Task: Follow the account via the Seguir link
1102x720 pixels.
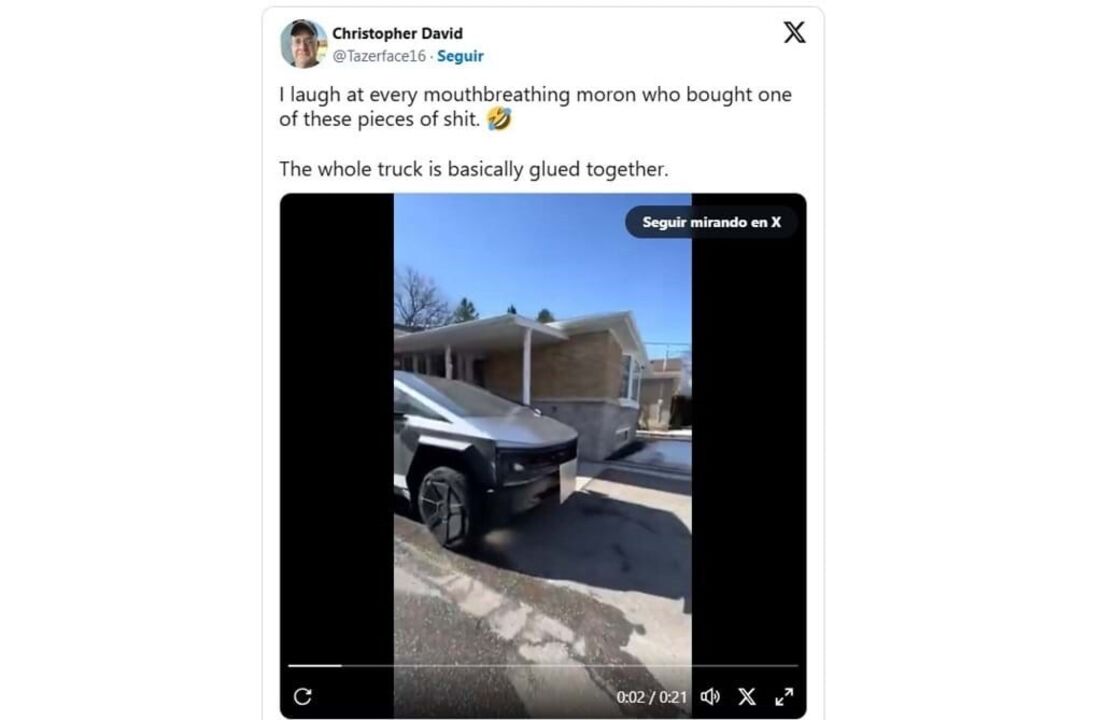Action: point(460,56)
